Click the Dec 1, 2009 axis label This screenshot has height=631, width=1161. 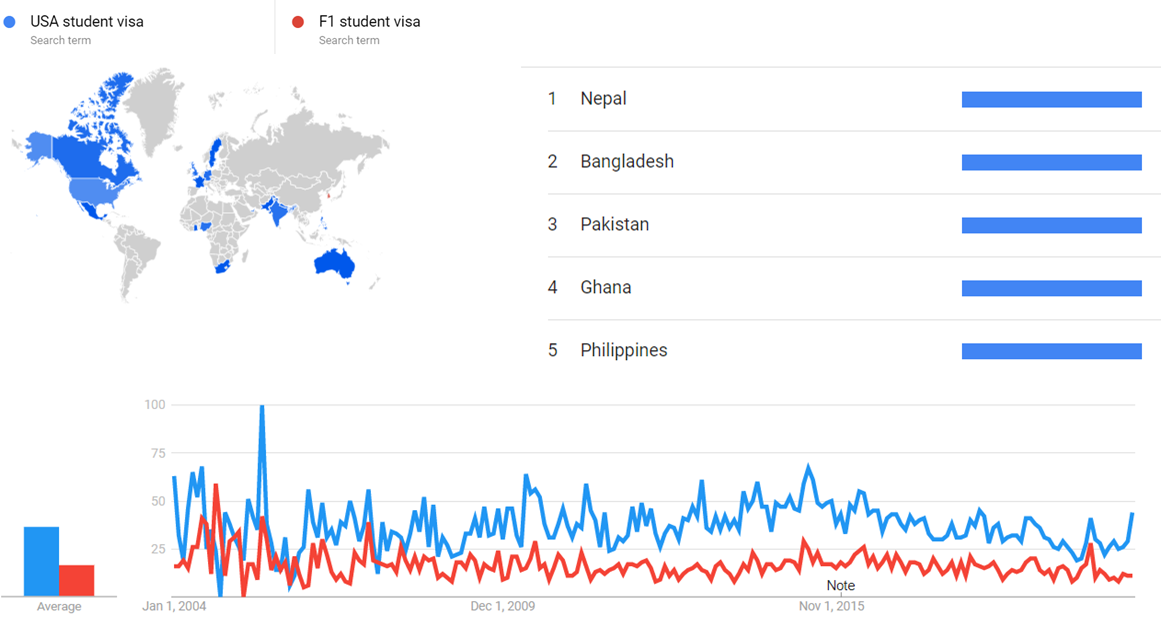coord(503,607)
